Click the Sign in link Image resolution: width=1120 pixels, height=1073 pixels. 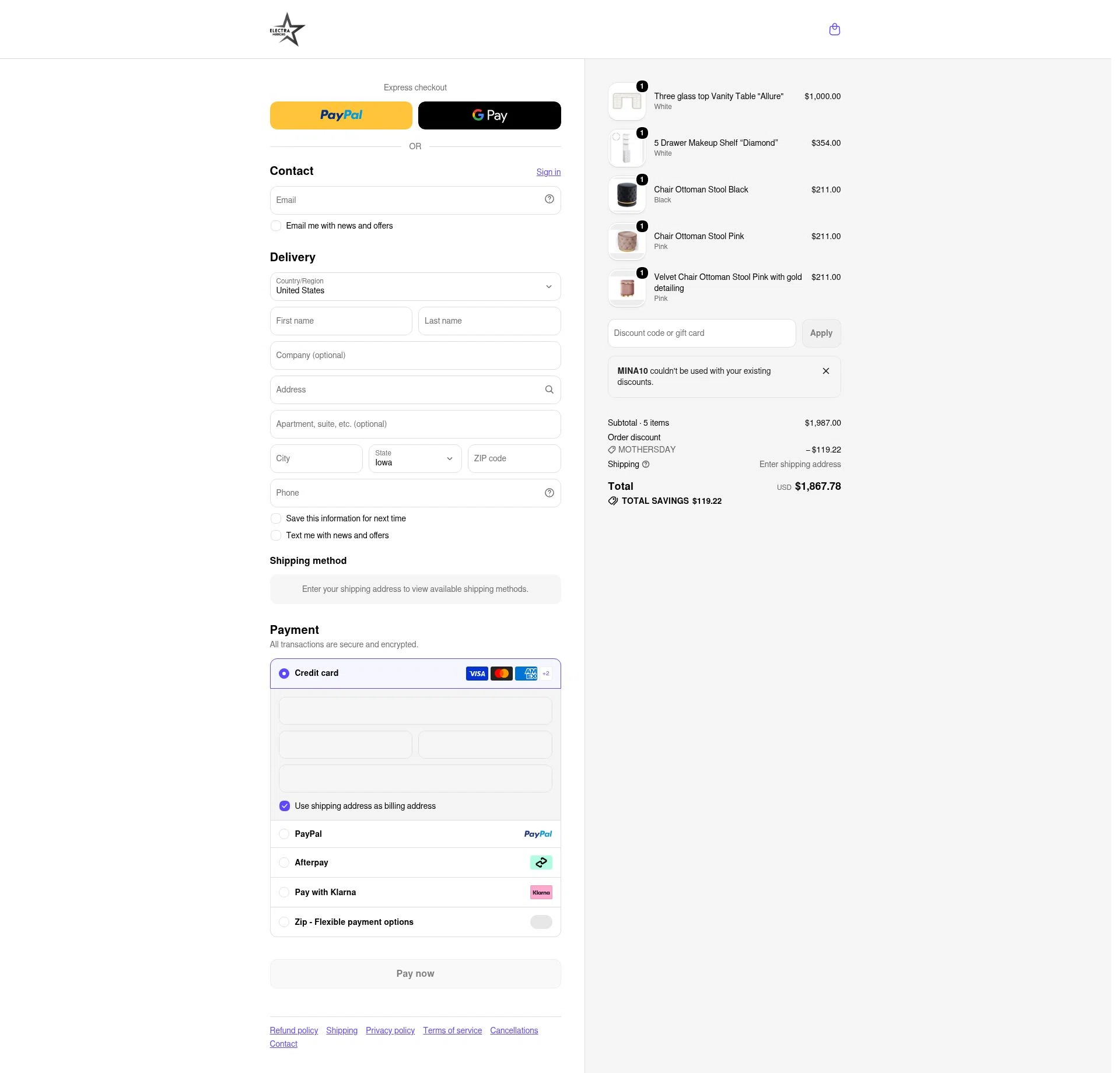pos(548,172)
